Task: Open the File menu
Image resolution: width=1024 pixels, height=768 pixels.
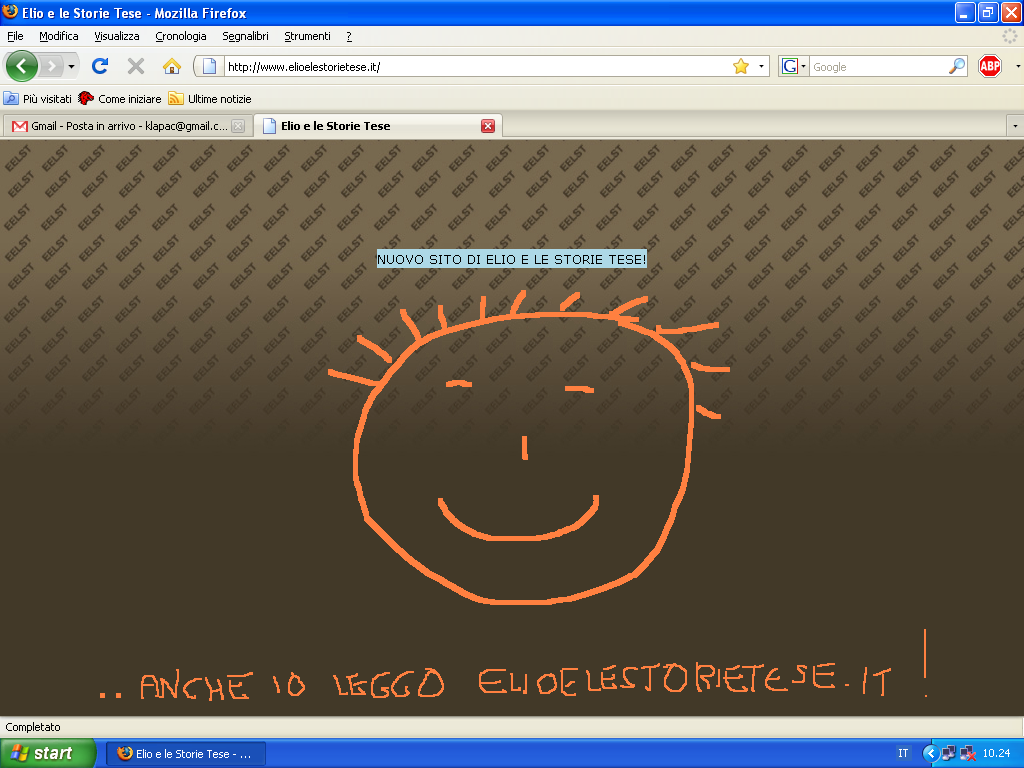Action: [x=15, y=36]
